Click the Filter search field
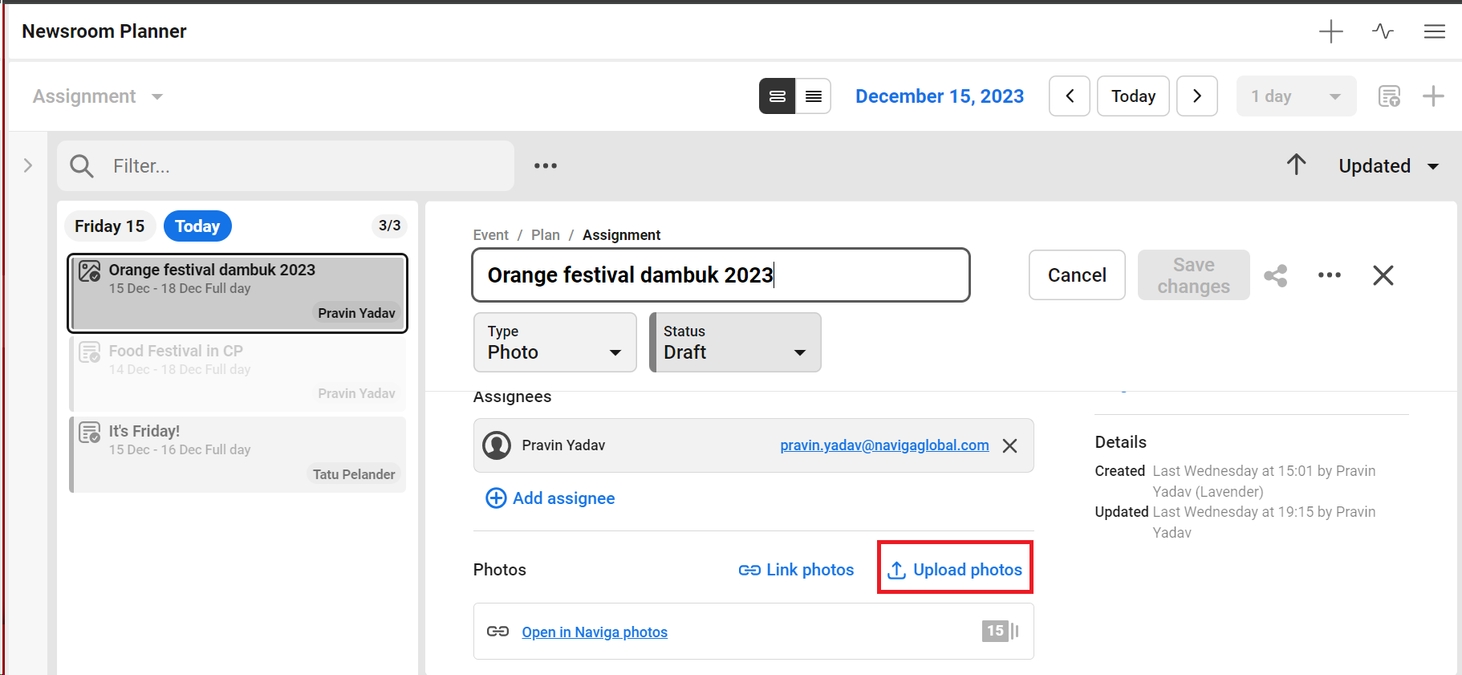Image resolution: width=1462 pixels, height=675 pixels. [300, 166]
